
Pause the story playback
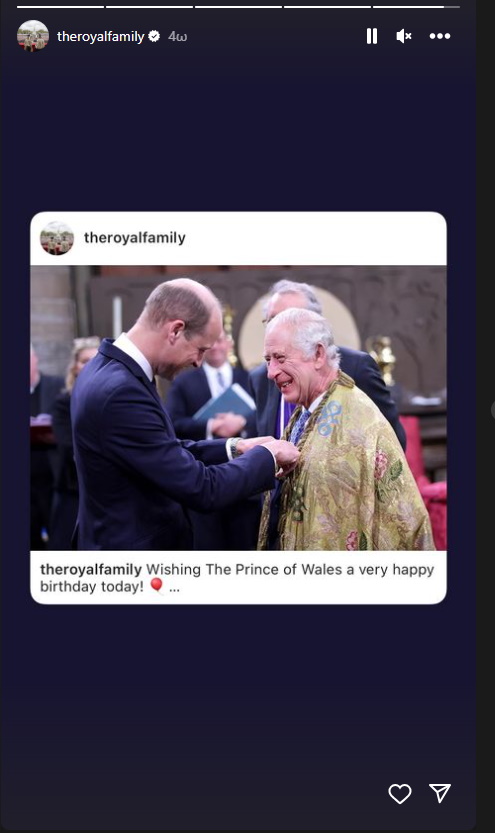pyautogui.click(x=372, y=36)
